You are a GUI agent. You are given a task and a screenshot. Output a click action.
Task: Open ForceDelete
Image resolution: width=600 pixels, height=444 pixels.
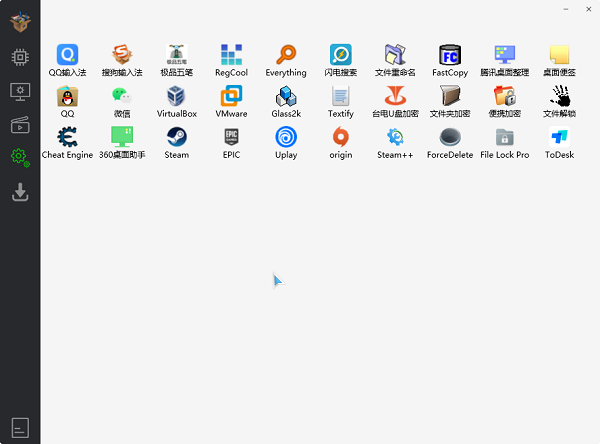click(450, 142)
